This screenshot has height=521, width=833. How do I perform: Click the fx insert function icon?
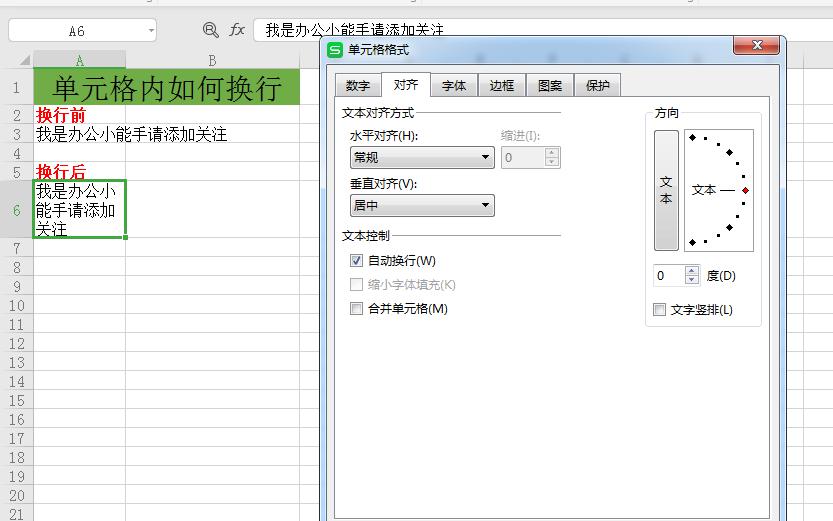pos(236,30)
